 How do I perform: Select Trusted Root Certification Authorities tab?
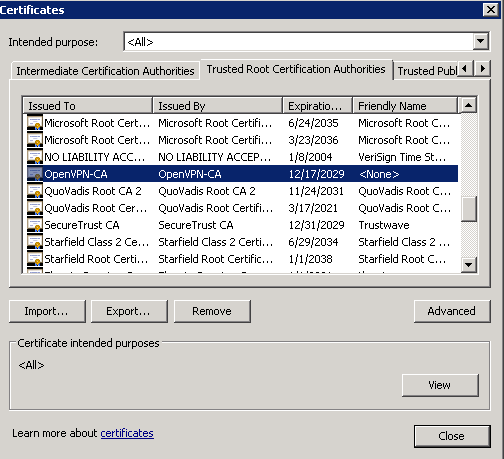point(296,69)
